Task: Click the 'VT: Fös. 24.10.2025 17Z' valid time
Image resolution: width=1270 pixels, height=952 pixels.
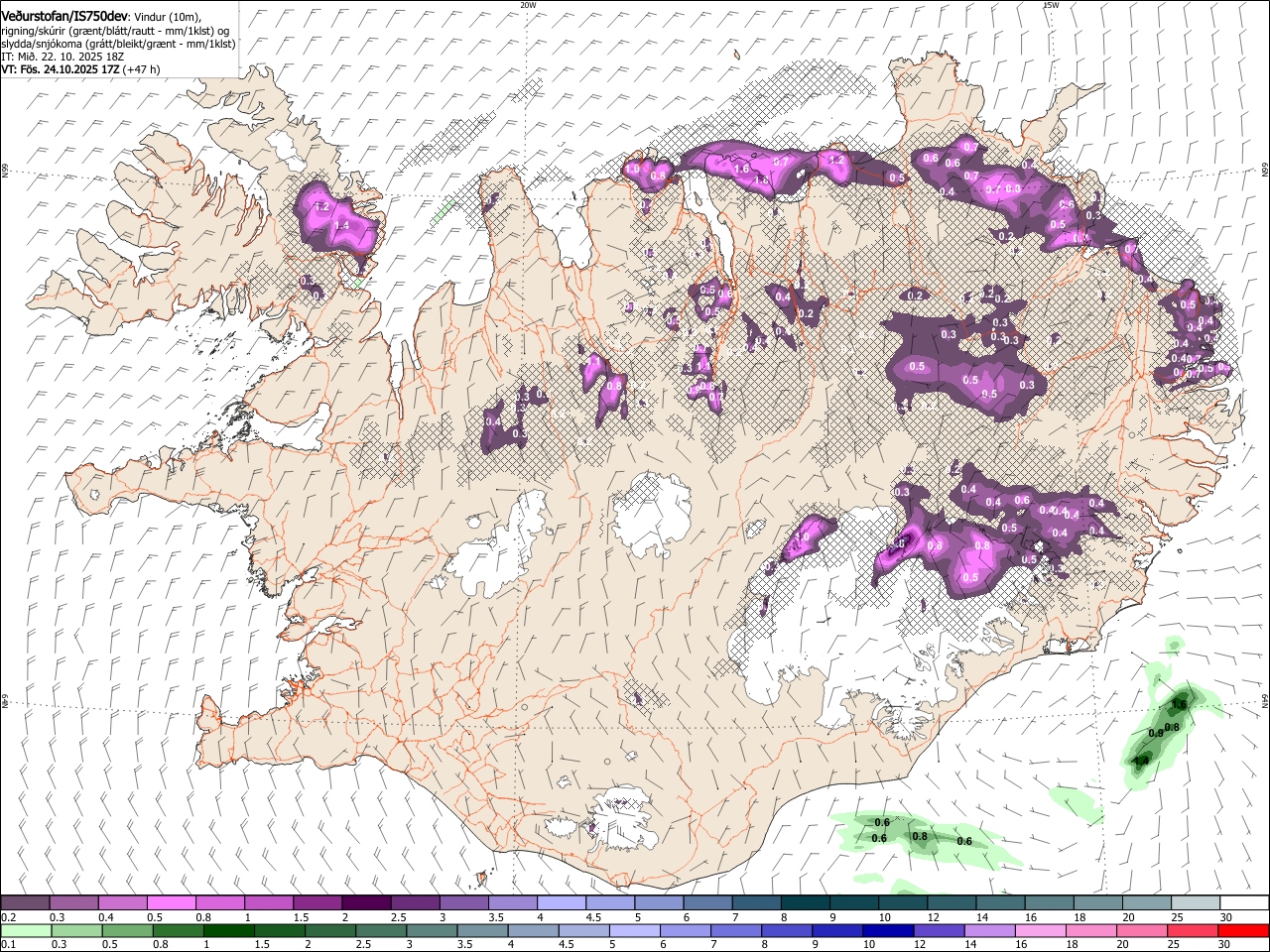Action: point(61,69)
